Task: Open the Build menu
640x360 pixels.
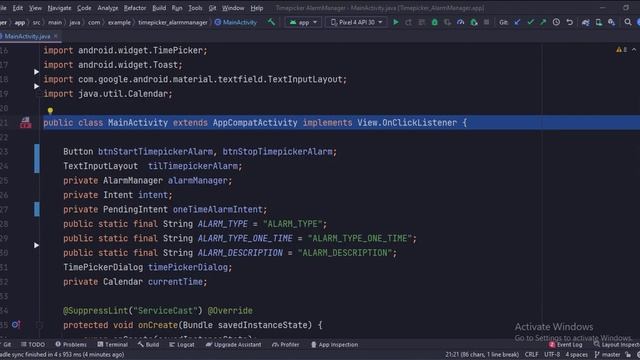Action: point(159,8)
